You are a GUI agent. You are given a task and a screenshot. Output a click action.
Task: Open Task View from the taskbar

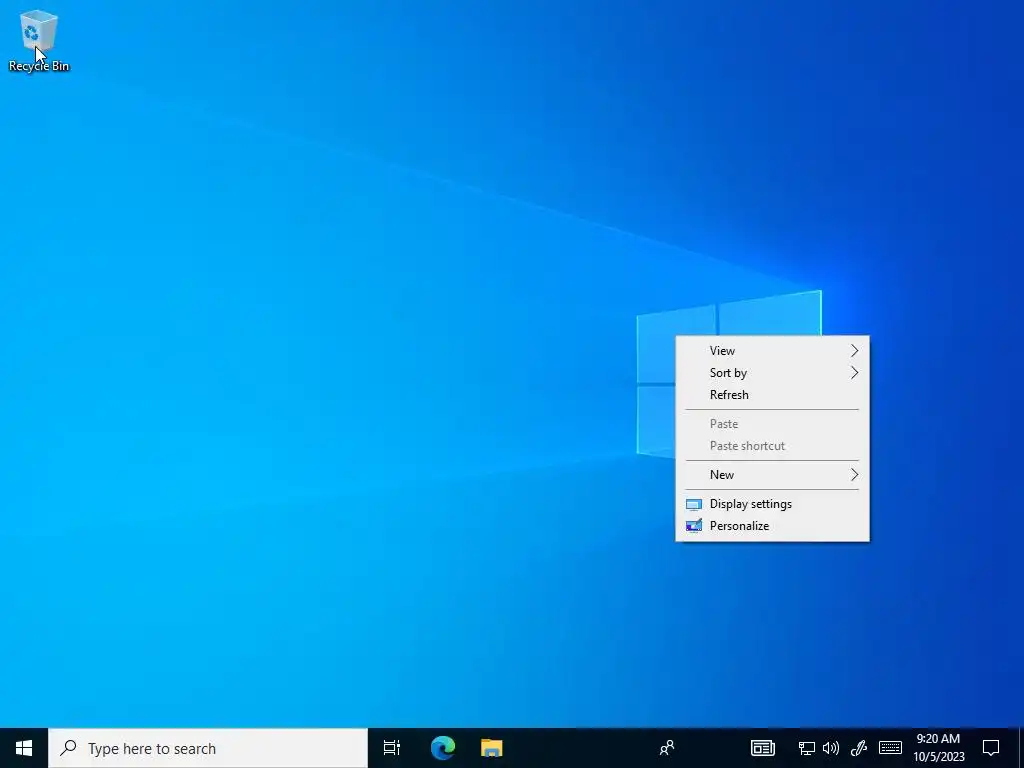392,748
